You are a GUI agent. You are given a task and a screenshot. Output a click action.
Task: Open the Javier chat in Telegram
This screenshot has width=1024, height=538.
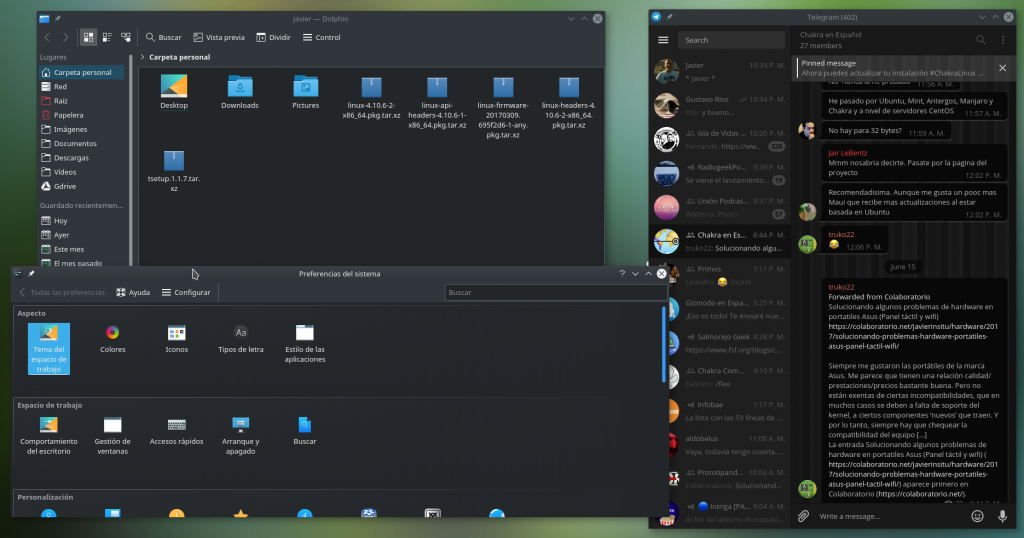click(720, 71)
